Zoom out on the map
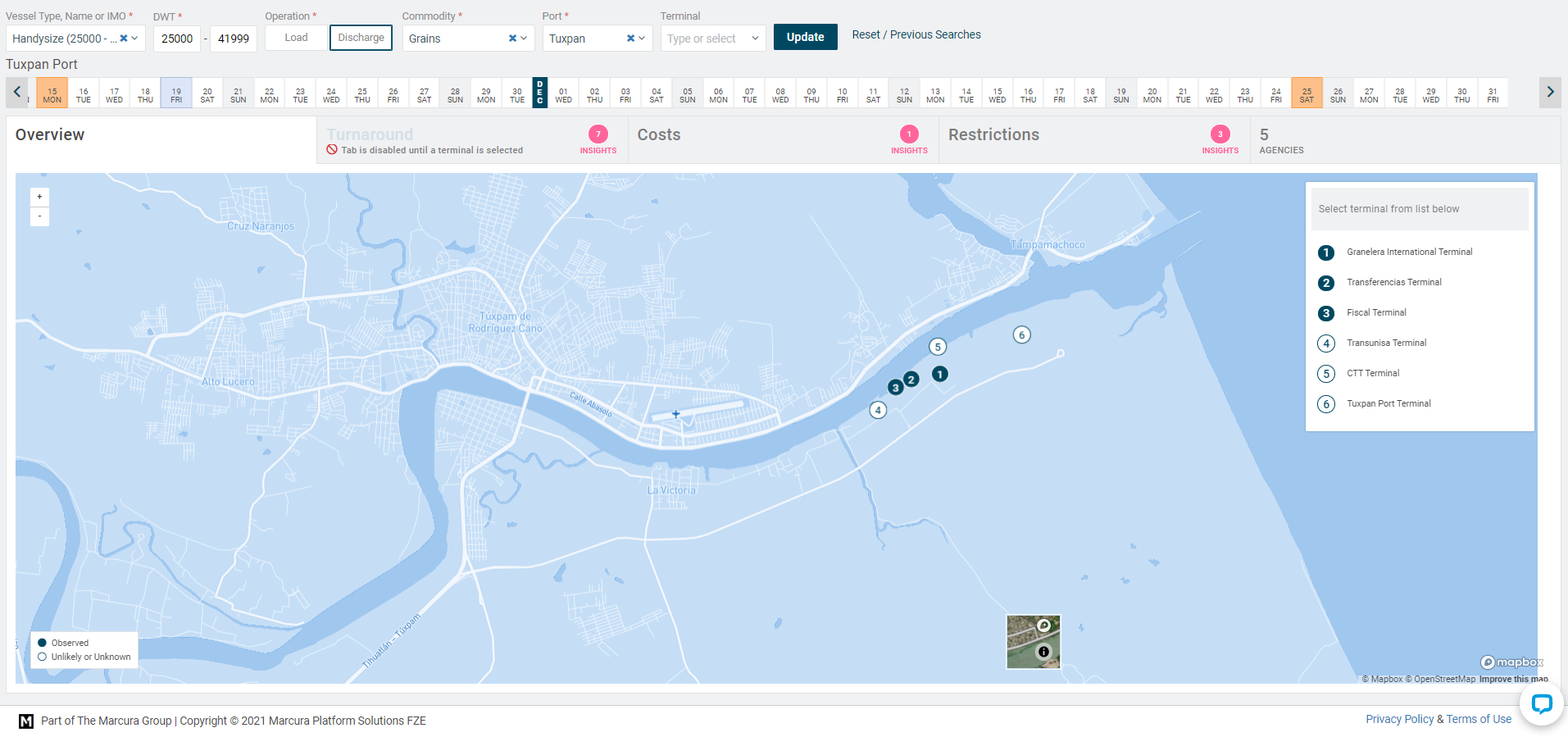The width and height of the screenshot is (1568, 737). pyautogui.click(x=39, y=216)
